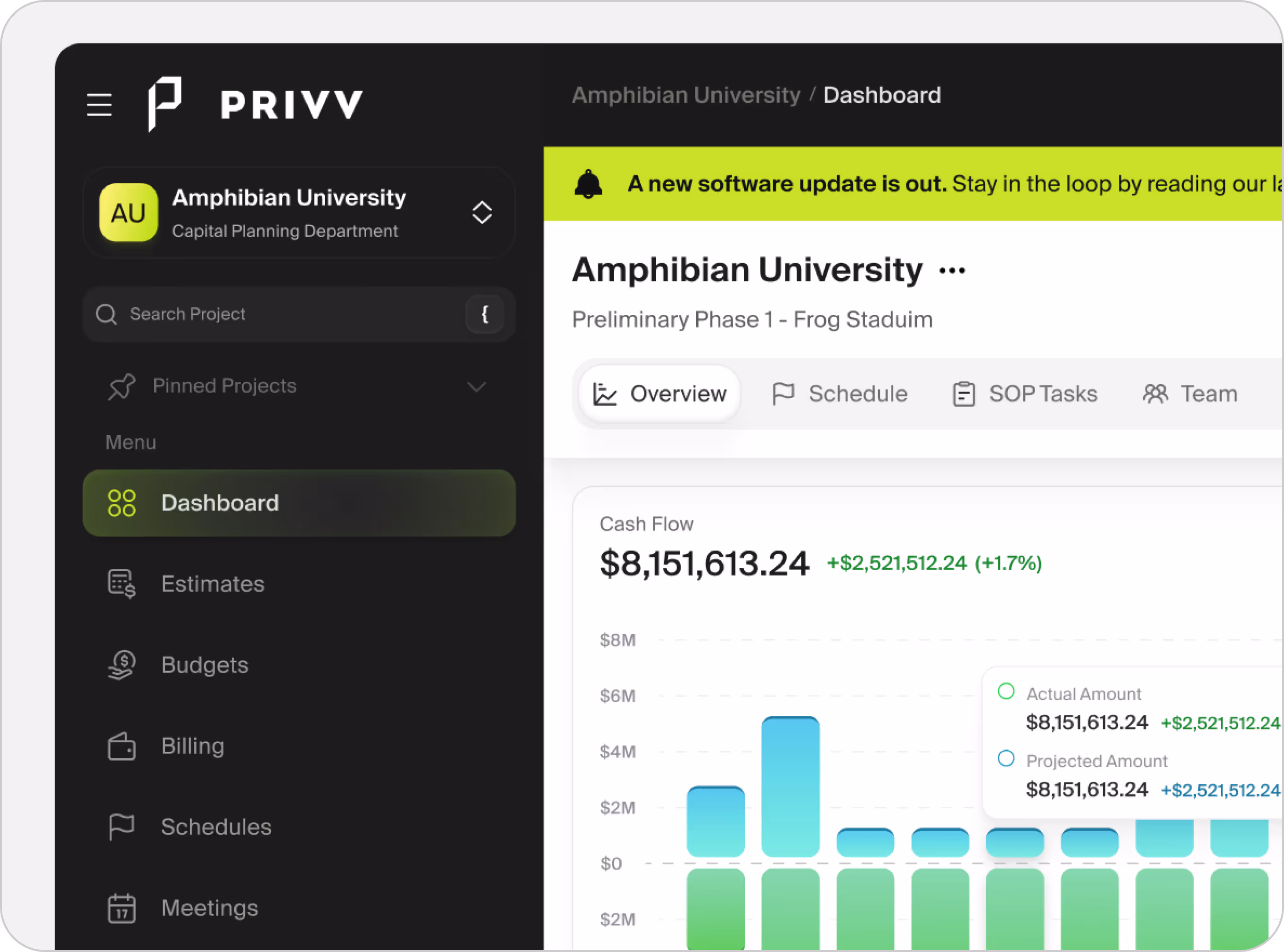Select Dashboard in the sidebar menu
Image resolution: width=1284 pixels, height=952 pixels.
(x=299, y=503)
